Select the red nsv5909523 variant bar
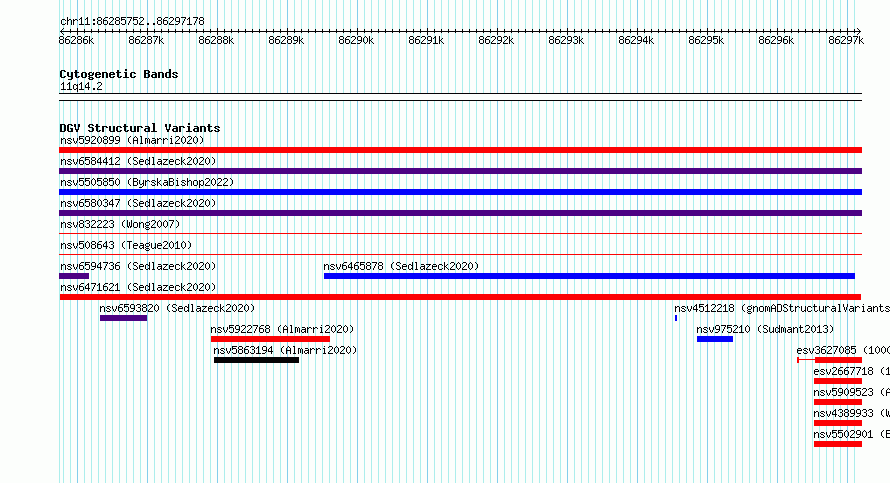 [838, 402]
